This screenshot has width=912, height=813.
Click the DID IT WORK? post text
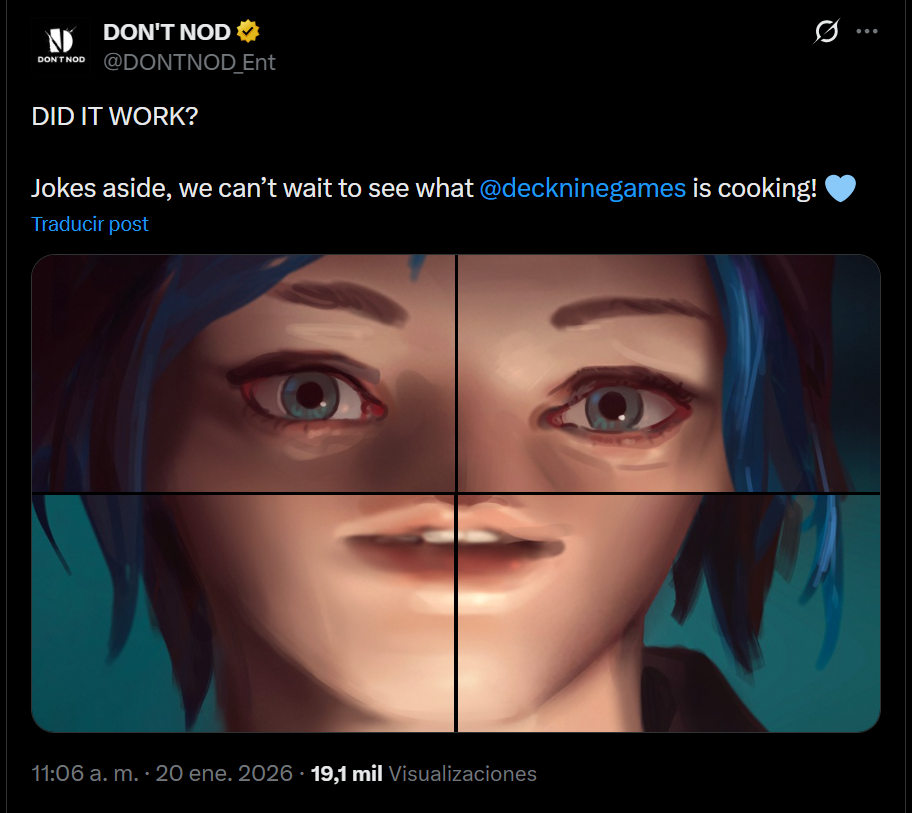pos(115,116)
